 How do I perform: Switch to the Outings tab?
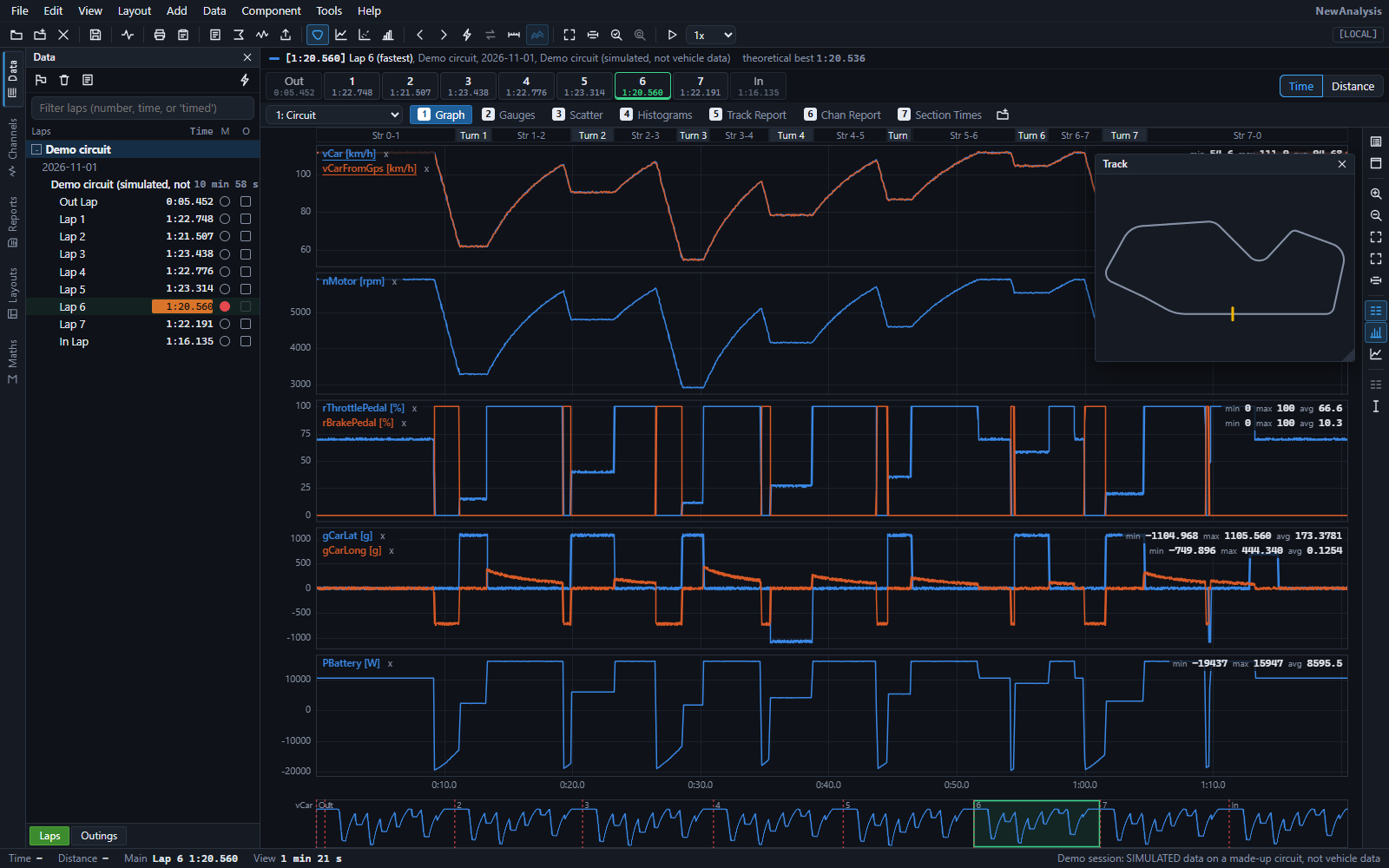99,836
